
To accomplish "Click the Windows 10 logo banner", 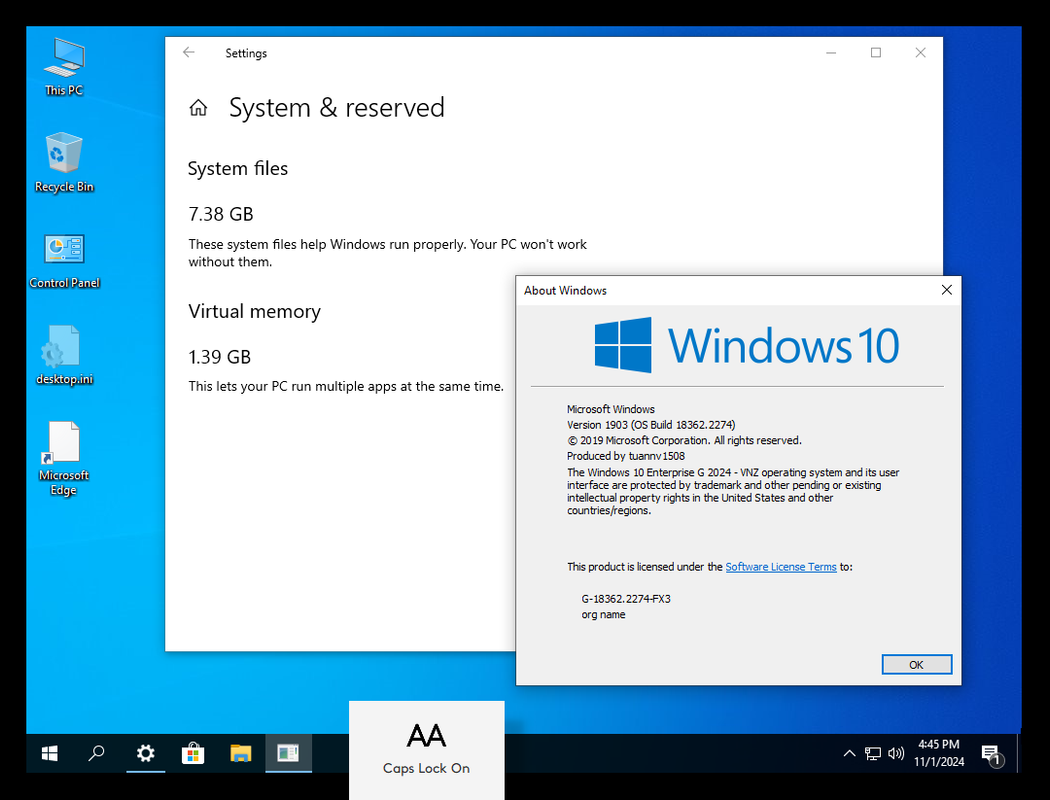I will [747, 345].
